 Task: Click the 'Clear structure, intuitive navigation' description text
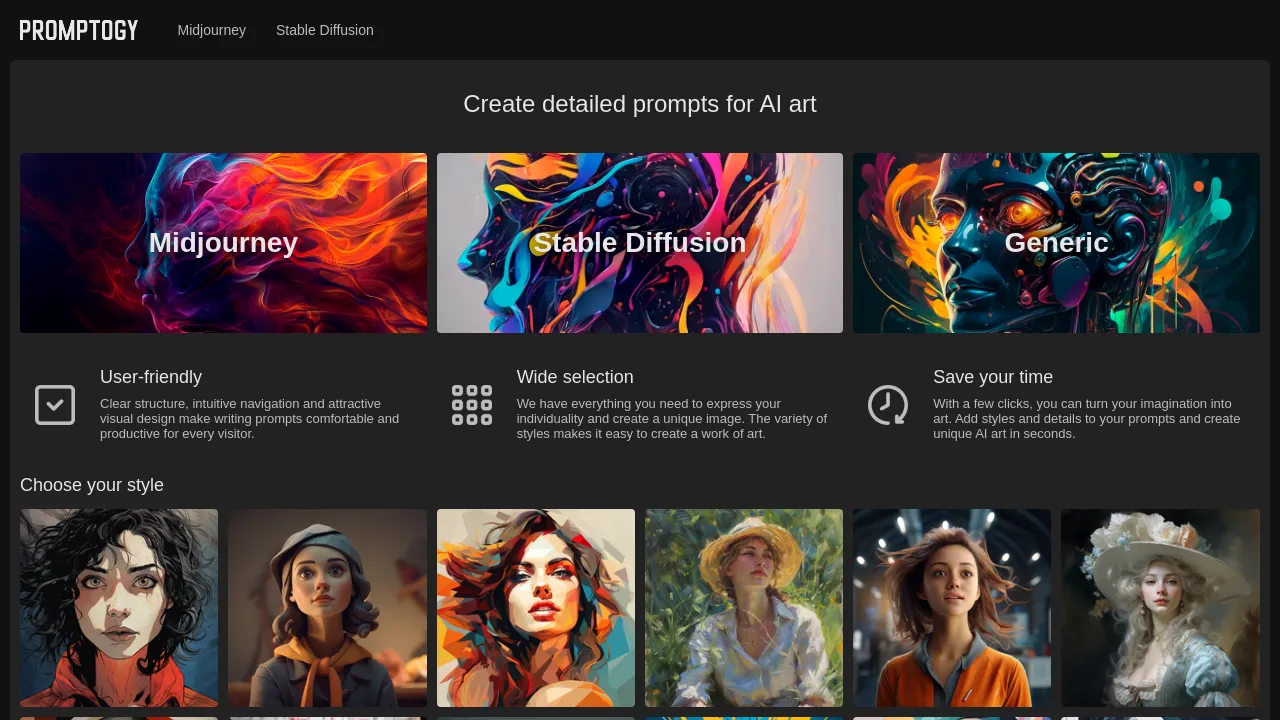tap(250, 419)
